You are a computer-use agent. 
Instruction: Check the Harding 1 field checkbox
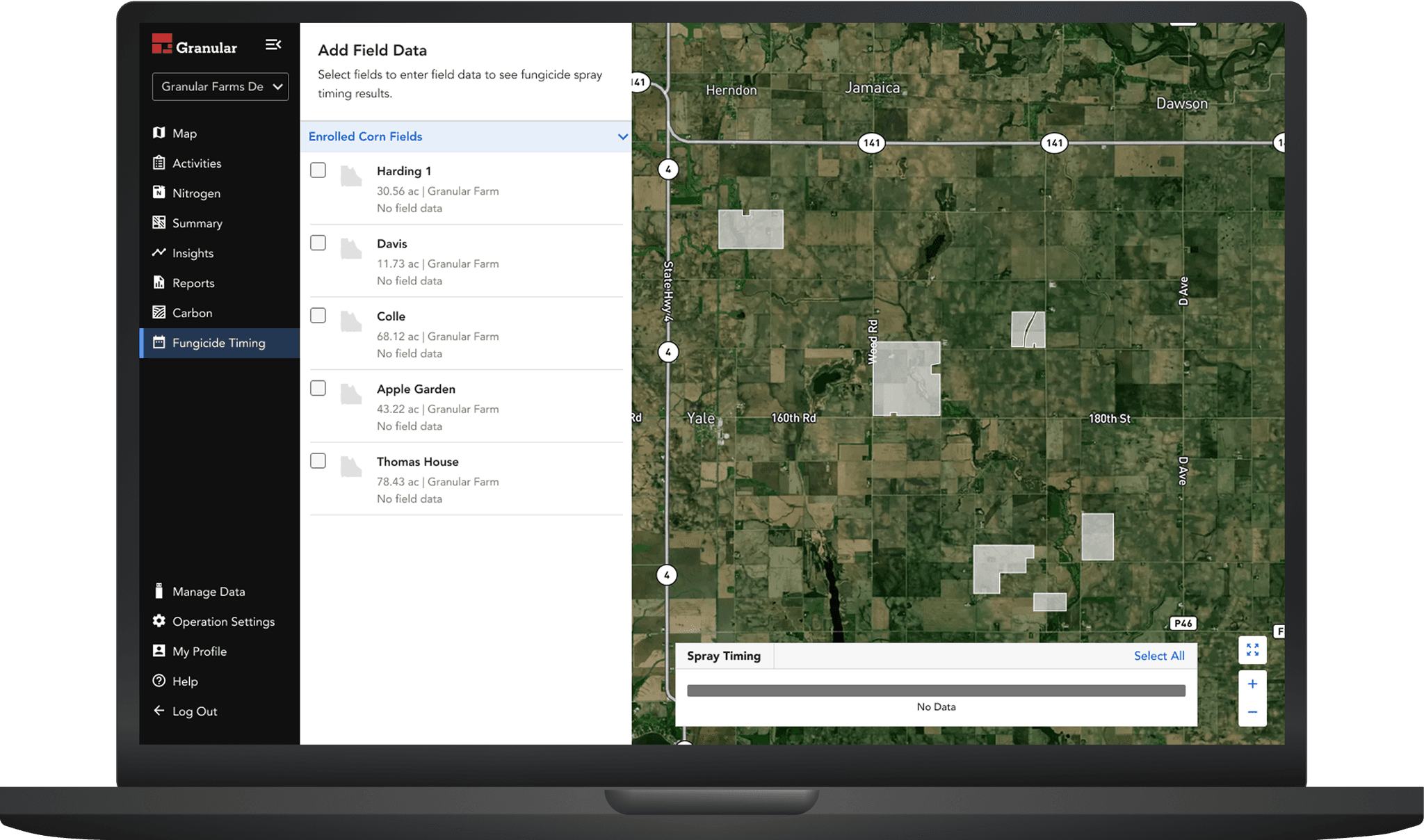point(318,170)
